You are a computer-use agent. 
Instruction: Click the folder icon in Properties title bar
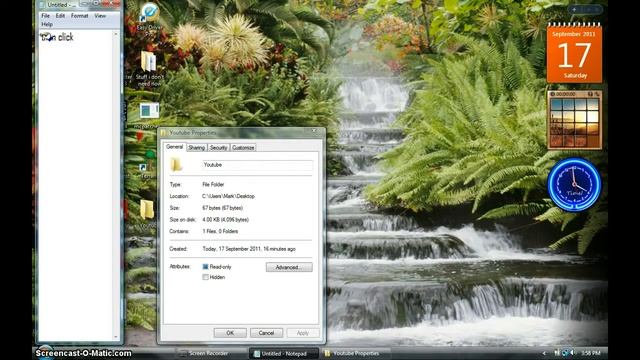pyautogui.click(x=164, y=133)
